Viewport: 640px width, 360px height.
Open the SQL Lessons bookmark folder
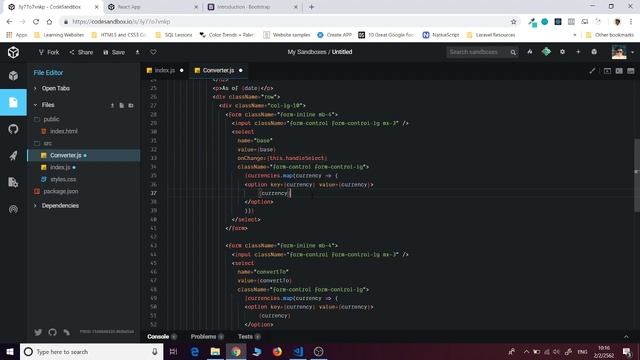[x=174, y=35]
